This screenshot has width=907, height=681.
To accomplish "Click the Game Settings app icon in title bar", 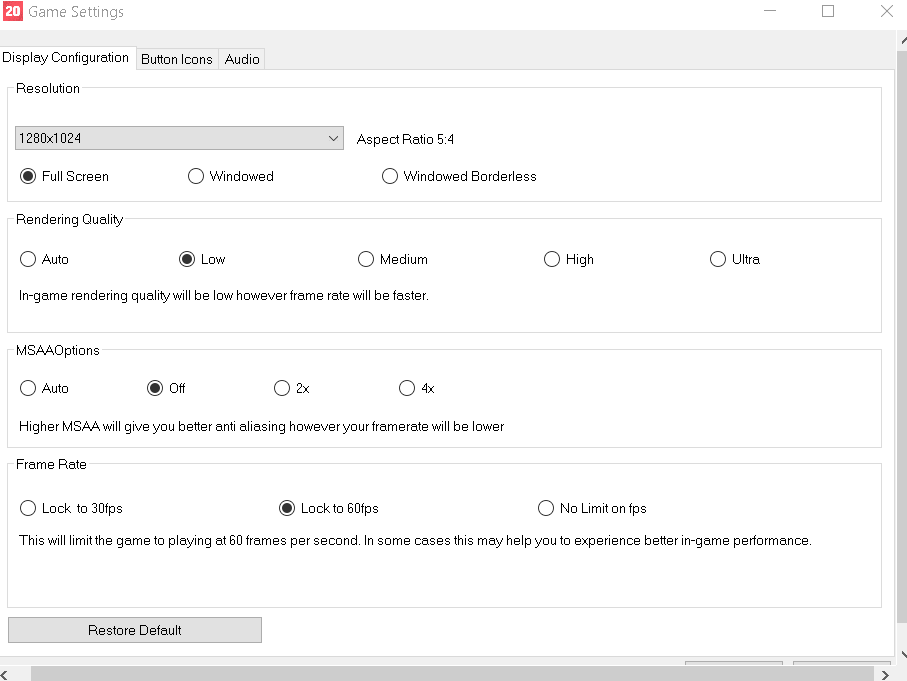I will (13, 12).
